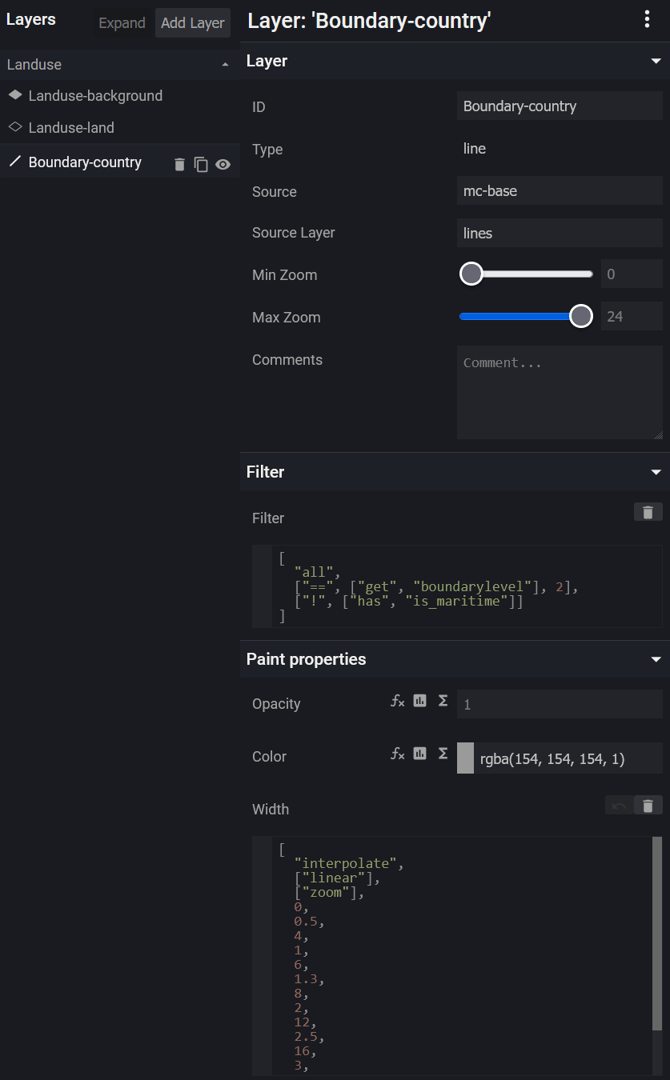Select the Landuse-land layer
Image resolution: width=670 pixels, height=1080 pixels.
[x=71, y=128]
